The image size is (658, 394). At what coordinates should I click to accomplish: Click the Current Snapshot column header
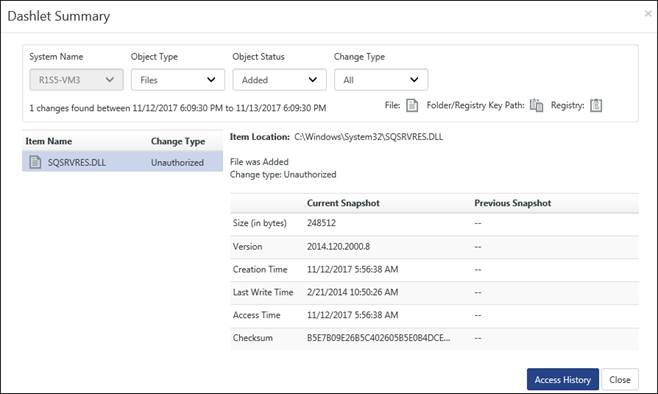click(x=343, y=203)
